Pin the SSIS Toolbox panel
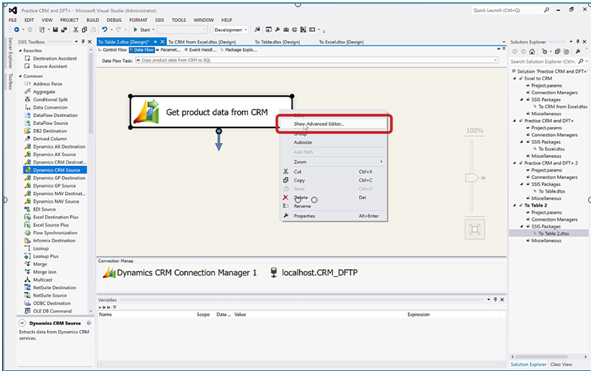593x373 pixels. click(x=83, y=42)
